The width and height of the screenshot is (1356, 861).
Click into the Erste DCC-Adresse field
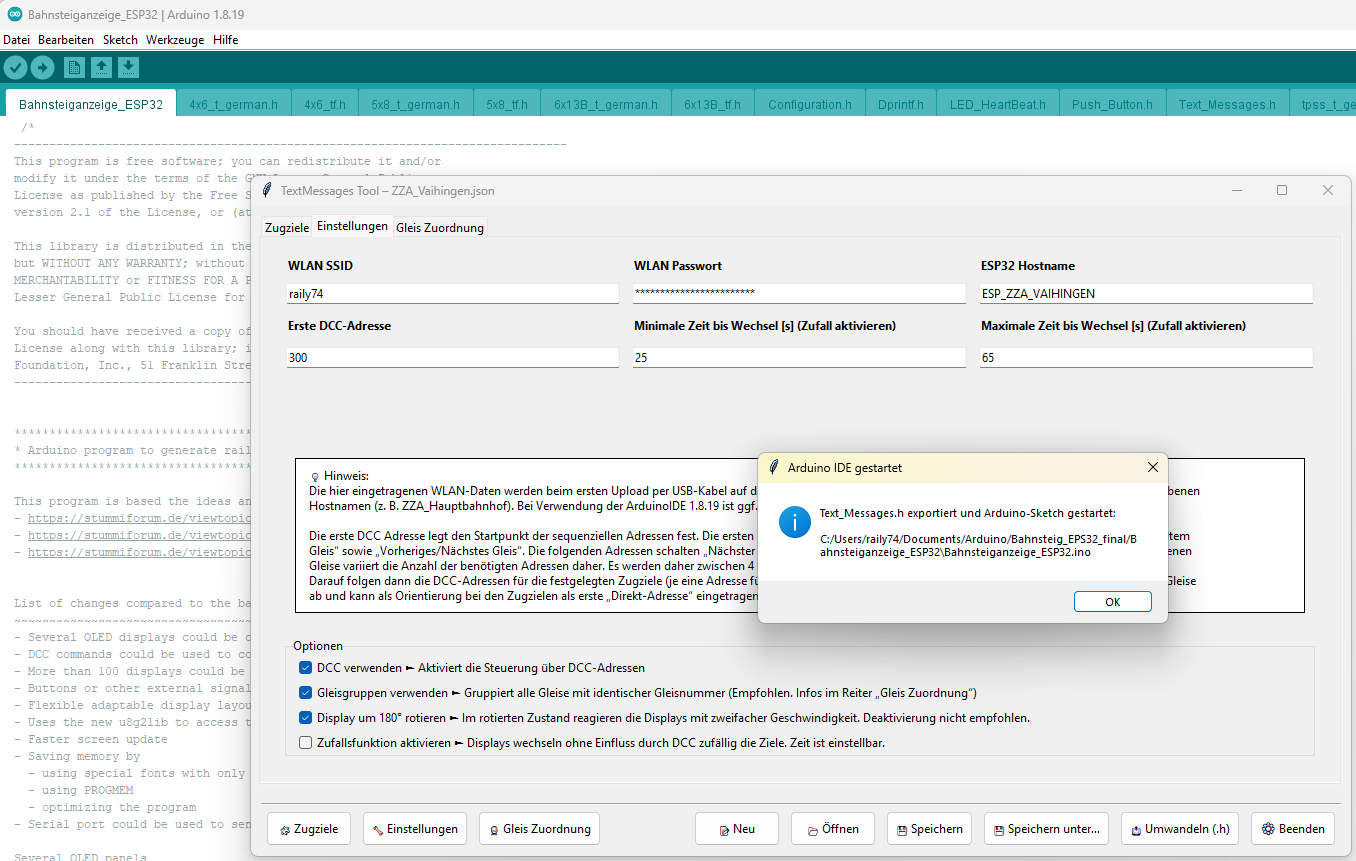pos(452,358)
